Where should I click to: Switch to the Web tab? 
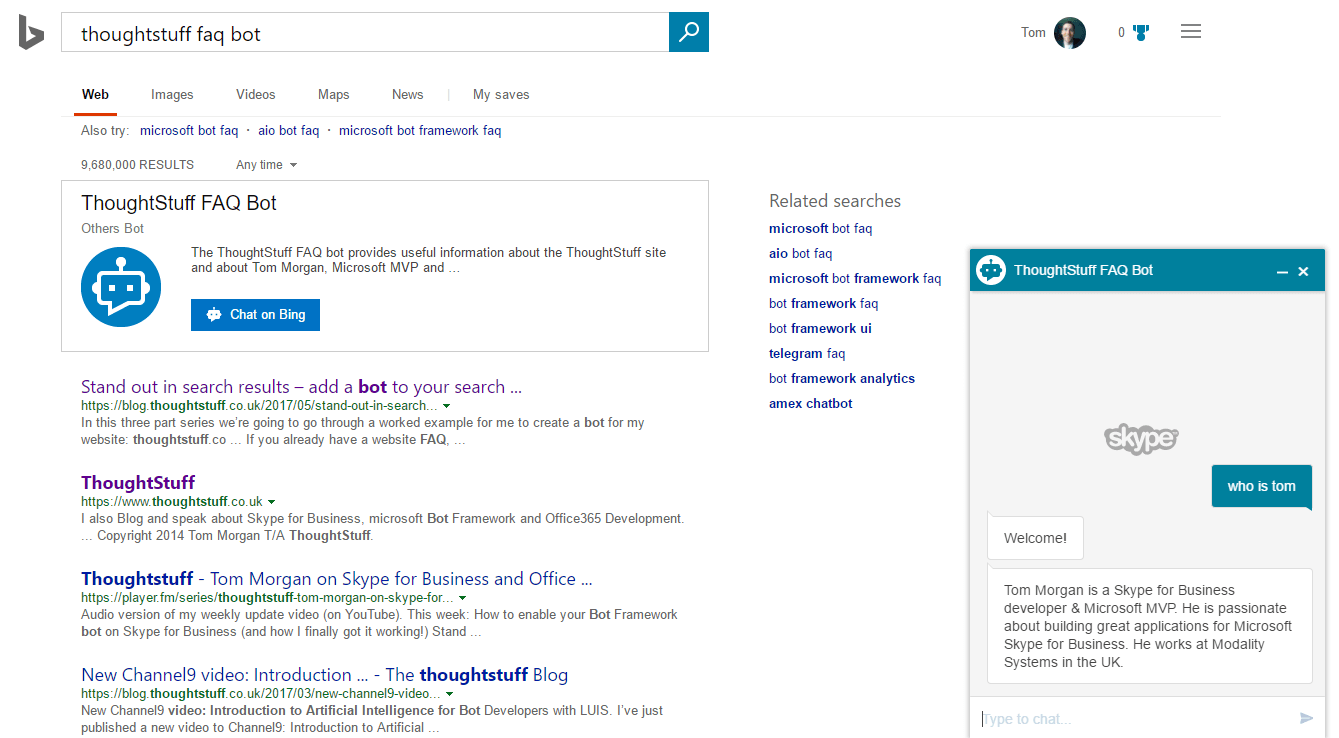point(95,95)
